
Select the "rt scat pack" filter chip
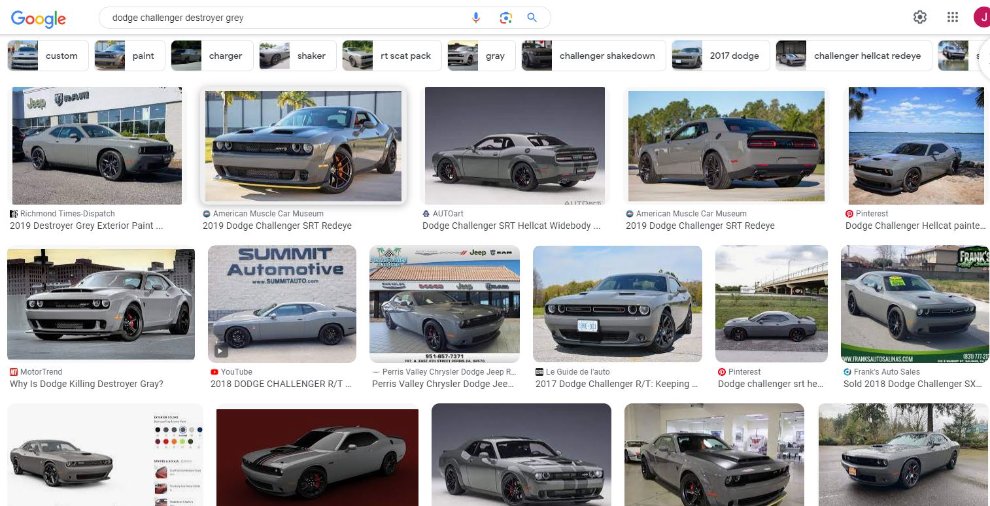pyautogui.click(x=390, y=56)
